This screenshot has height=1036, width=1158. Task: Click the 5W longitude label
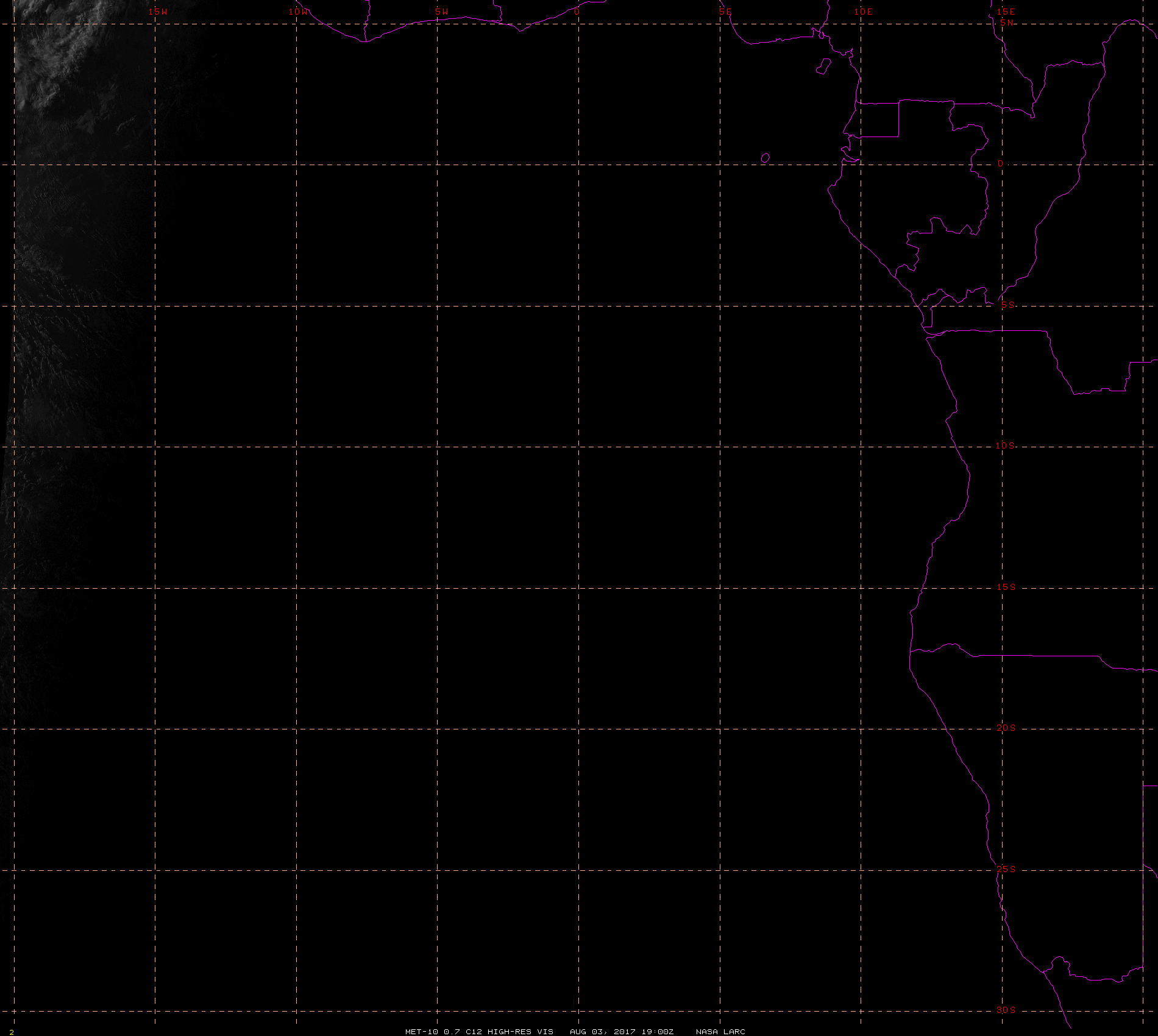[x=442, y=12]
